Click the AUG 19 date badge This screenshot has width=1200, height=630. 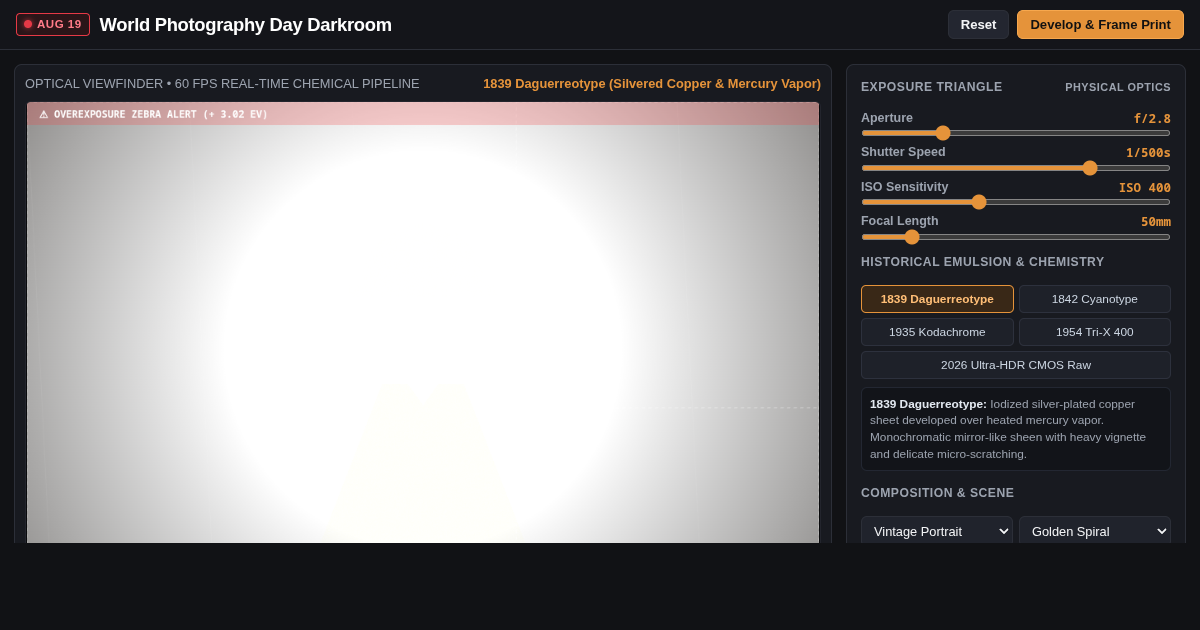[53, 24]
